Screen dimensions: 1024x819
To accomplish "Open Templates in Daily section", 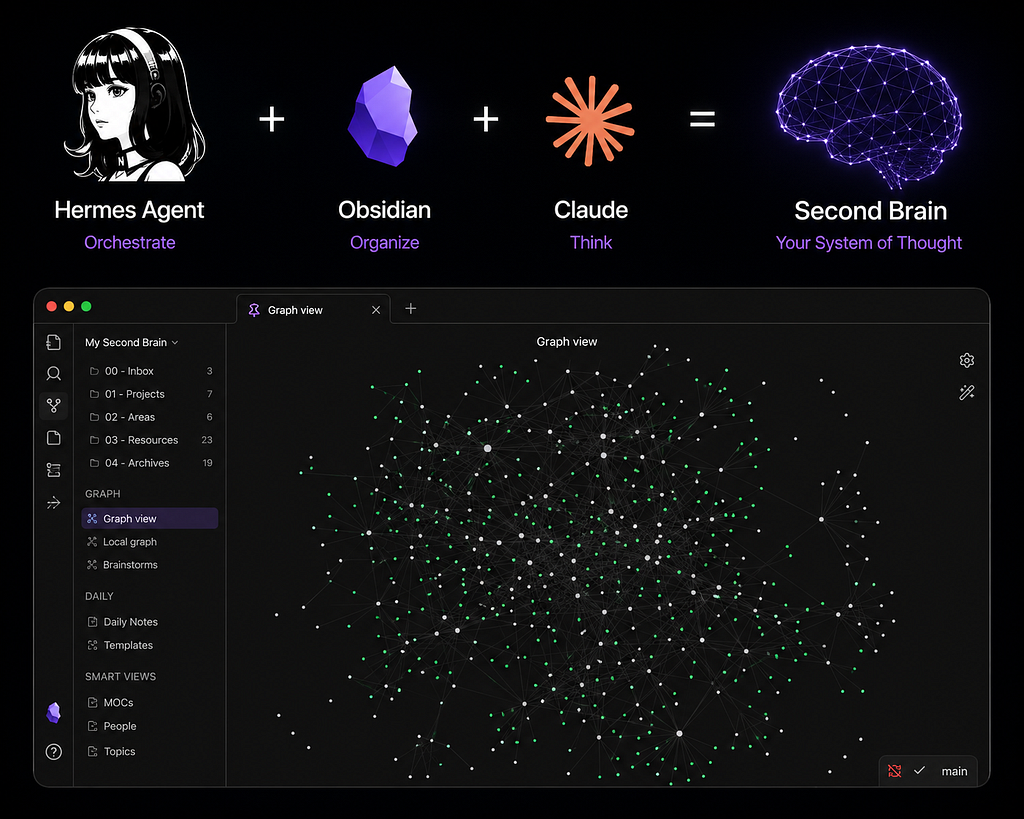I will 150,645.
